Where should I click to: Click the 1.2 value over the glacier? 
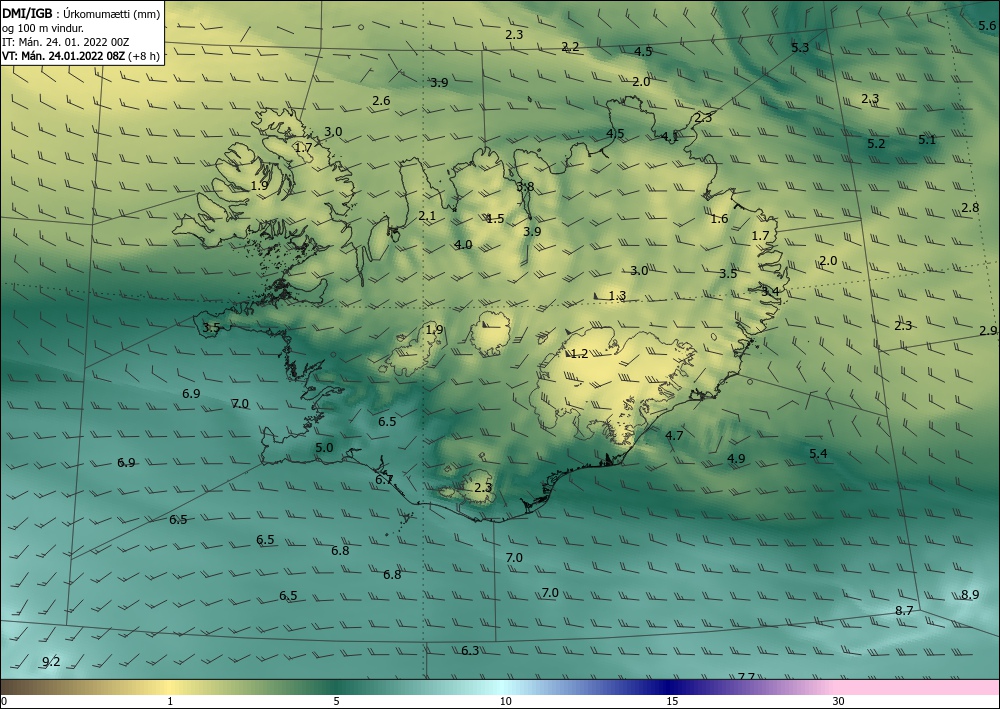579,354
